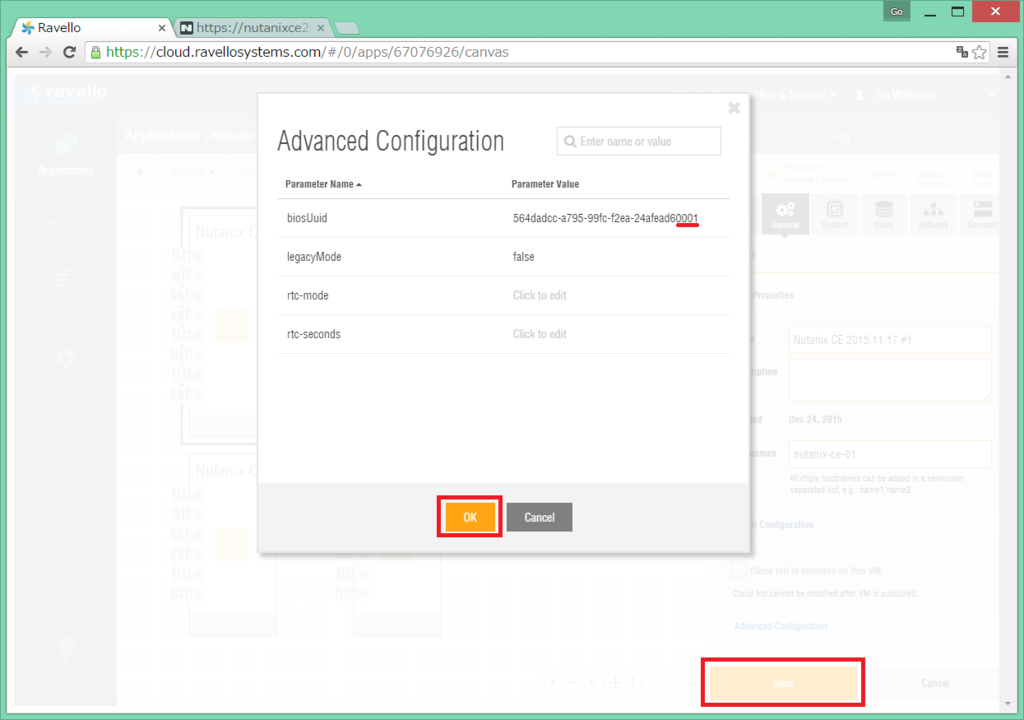Bookmark the page with the star icon

[x=979, y=52]
